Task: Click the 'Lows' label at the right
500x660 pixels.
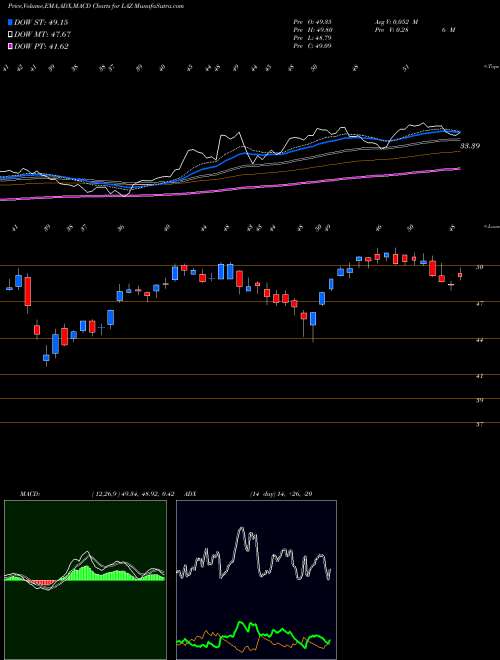Action: tap(491, 226)
